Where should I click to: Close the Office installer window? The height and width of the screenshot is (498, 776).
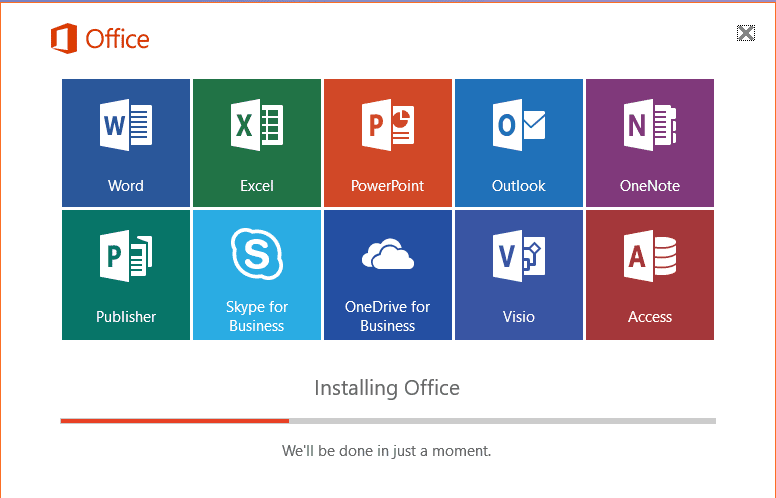745,33
